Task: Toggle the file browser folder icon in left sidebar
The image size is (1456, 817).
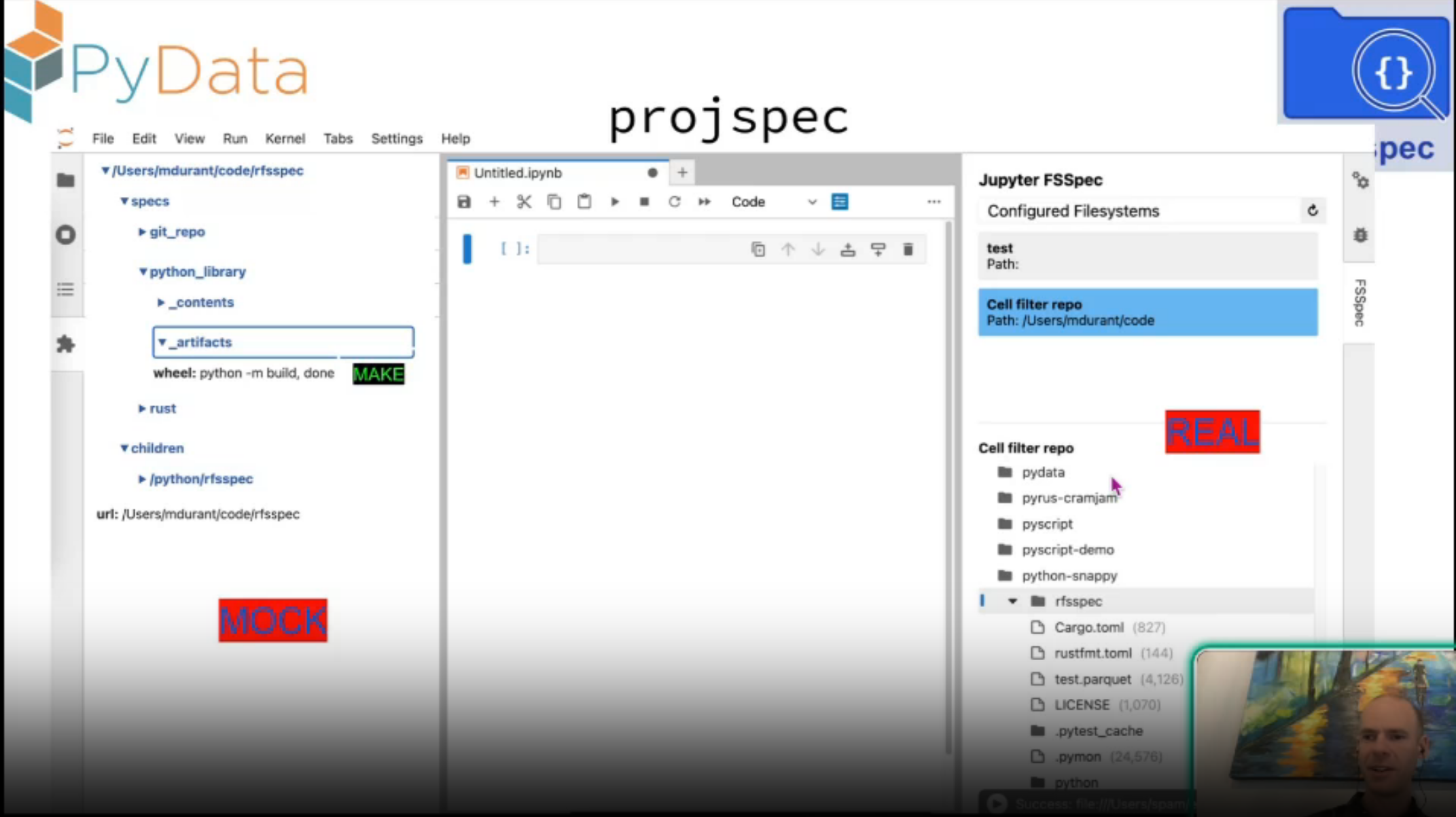Action: point(66,180)
